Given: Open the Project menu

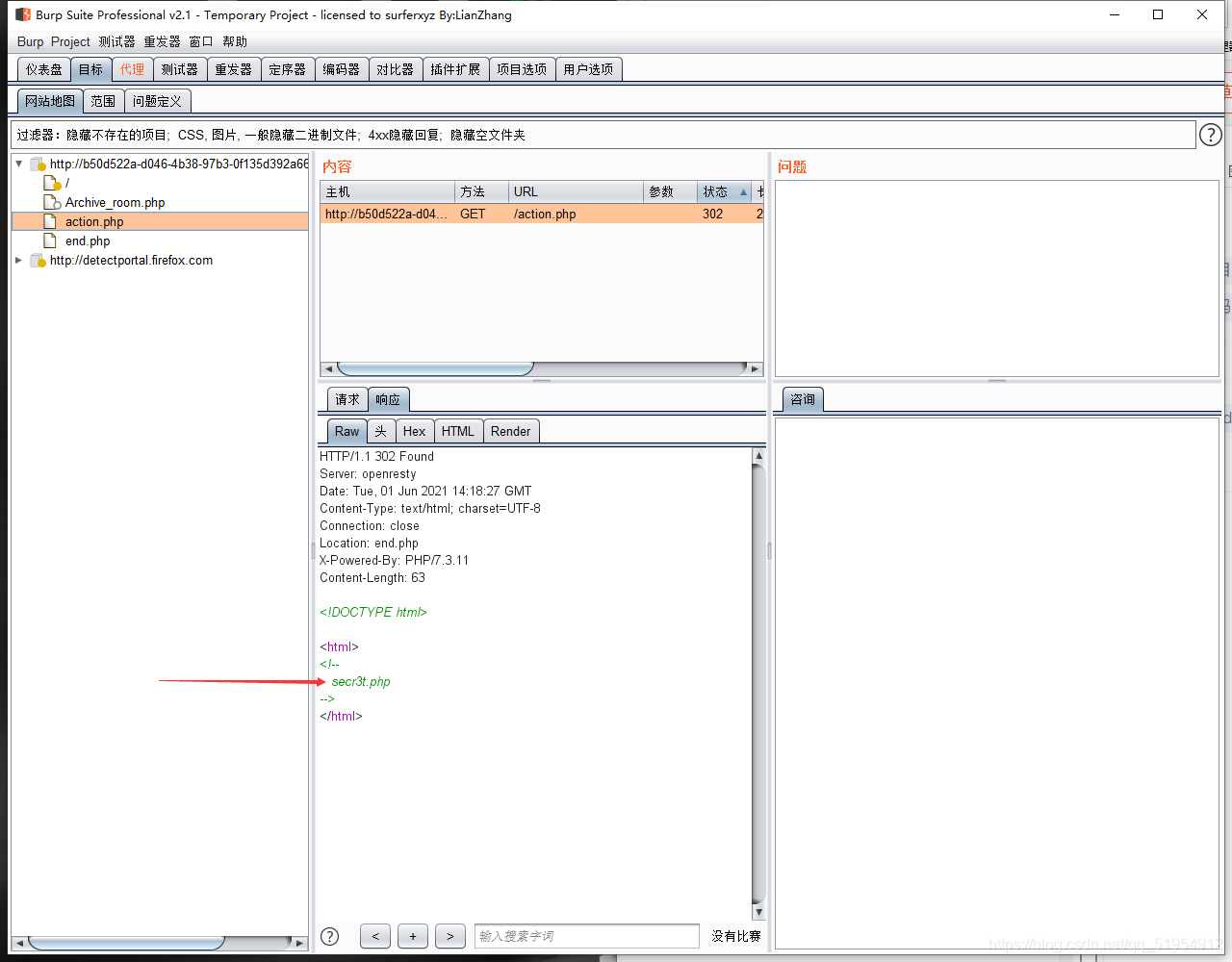Looking at the screenshot, I should (70, 41).
